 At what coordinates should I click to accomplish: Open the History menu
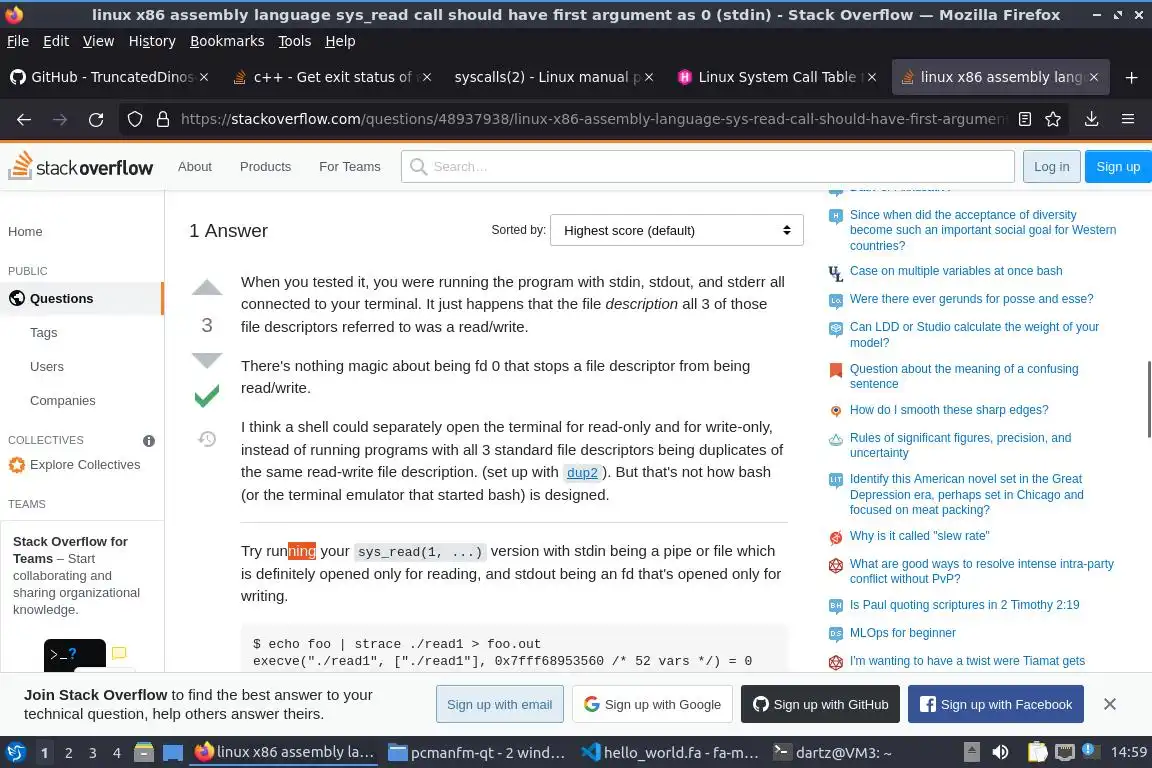point(152,41)
